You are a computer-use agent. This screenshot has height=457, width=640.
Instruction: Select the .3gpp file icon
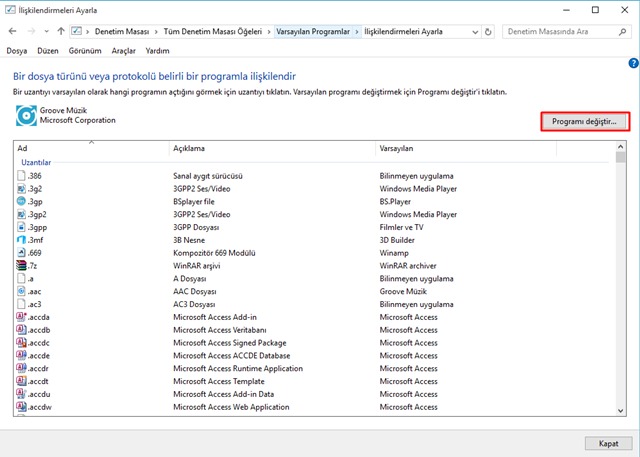[21, 227]
